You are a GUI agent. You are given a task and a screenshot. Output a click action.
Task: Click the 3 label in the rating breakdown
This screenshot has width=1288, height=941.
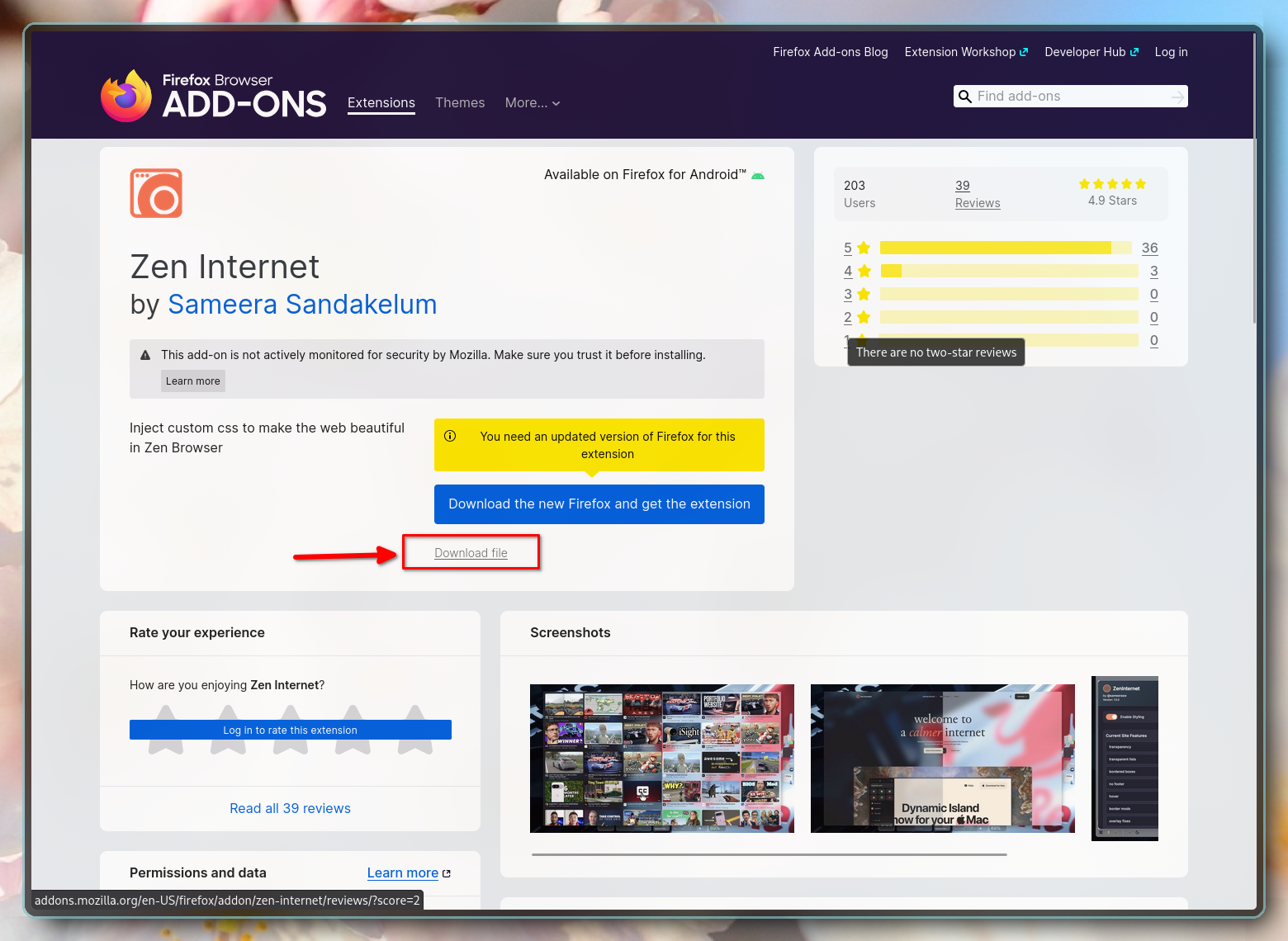[x=848, y=294]
